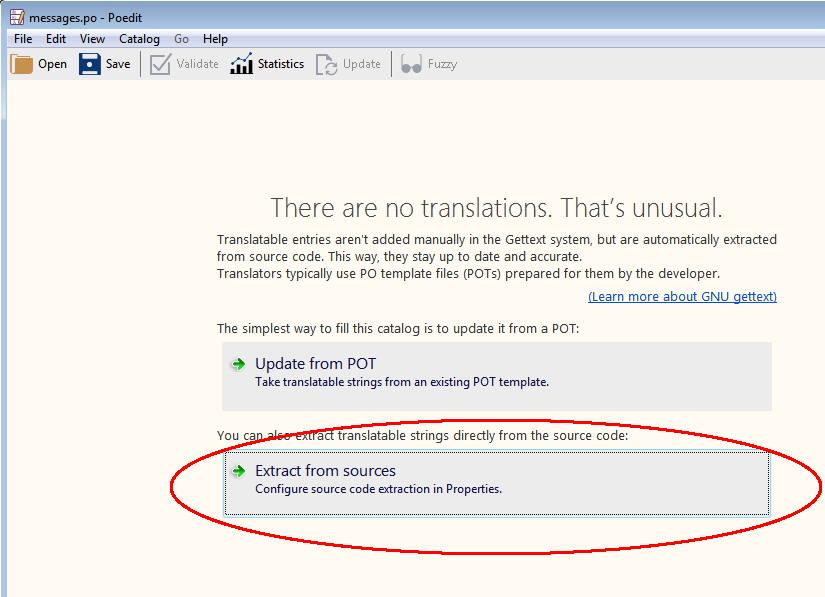Click green arrow beside Update from POT

point(238,364)
